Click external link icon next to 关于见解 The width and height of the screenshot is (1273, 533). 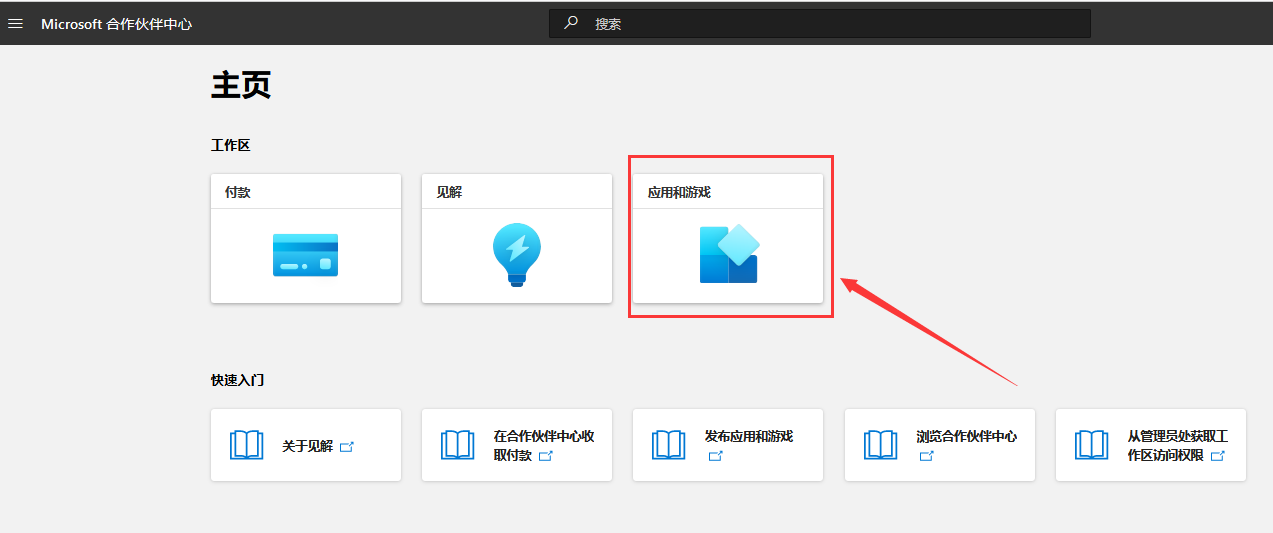click(347, 447)
